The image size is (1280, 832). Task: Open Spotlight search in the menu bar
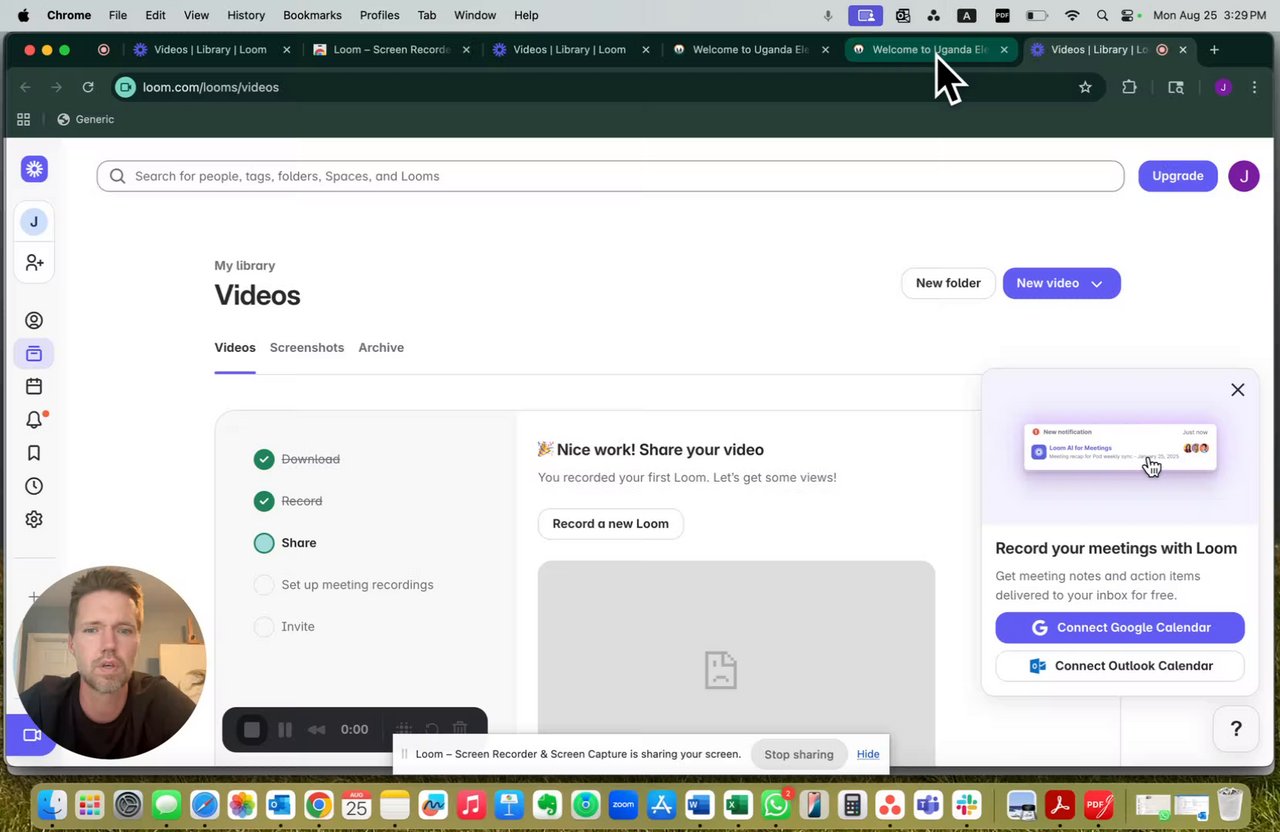click(x=1102, y=15)
